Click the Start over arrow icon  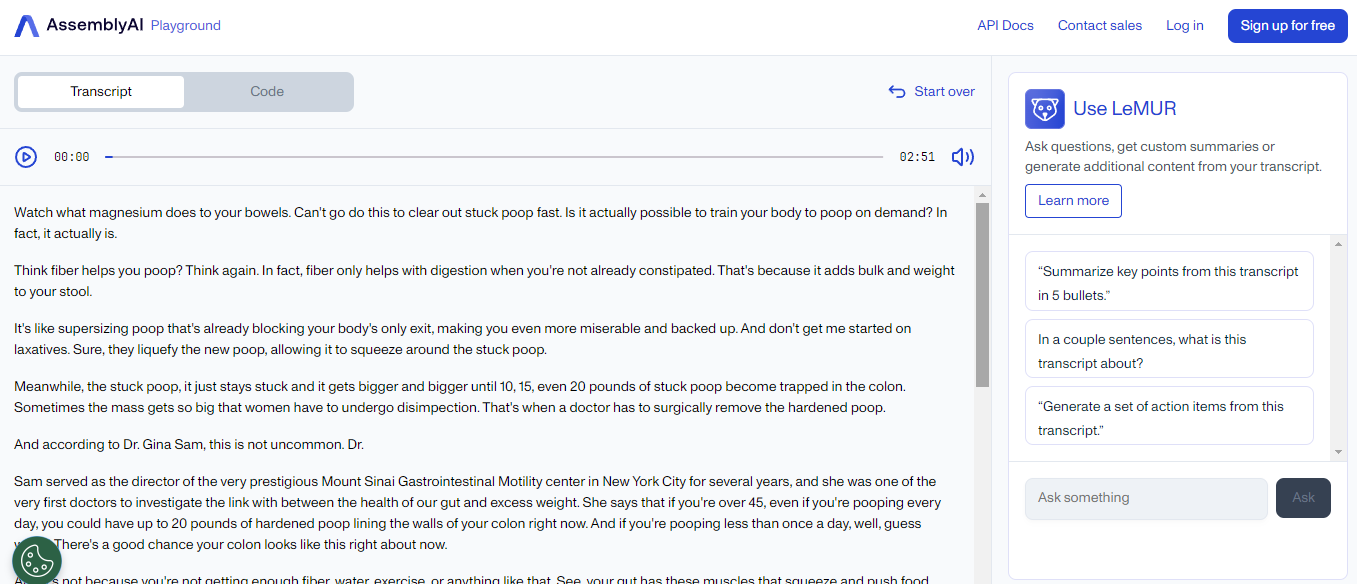(897, 91)
